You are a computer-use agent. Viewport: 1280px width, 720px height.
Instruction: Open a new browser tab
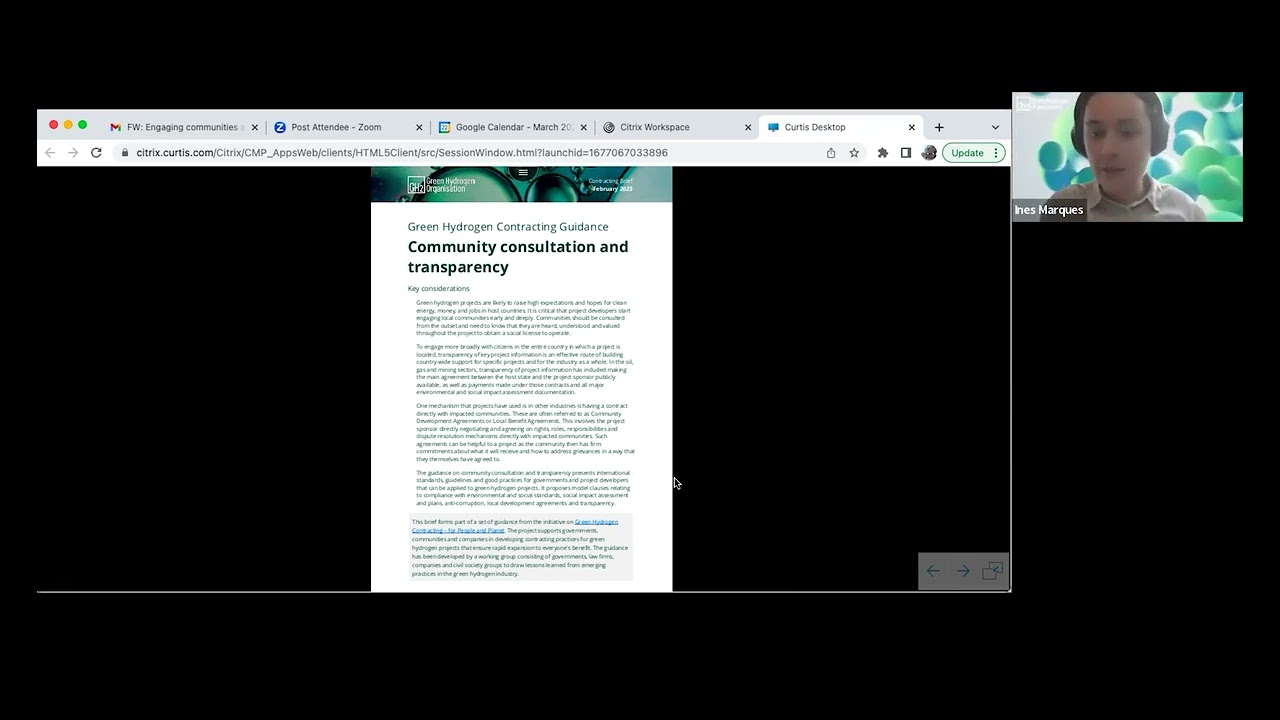click(939, 127)
